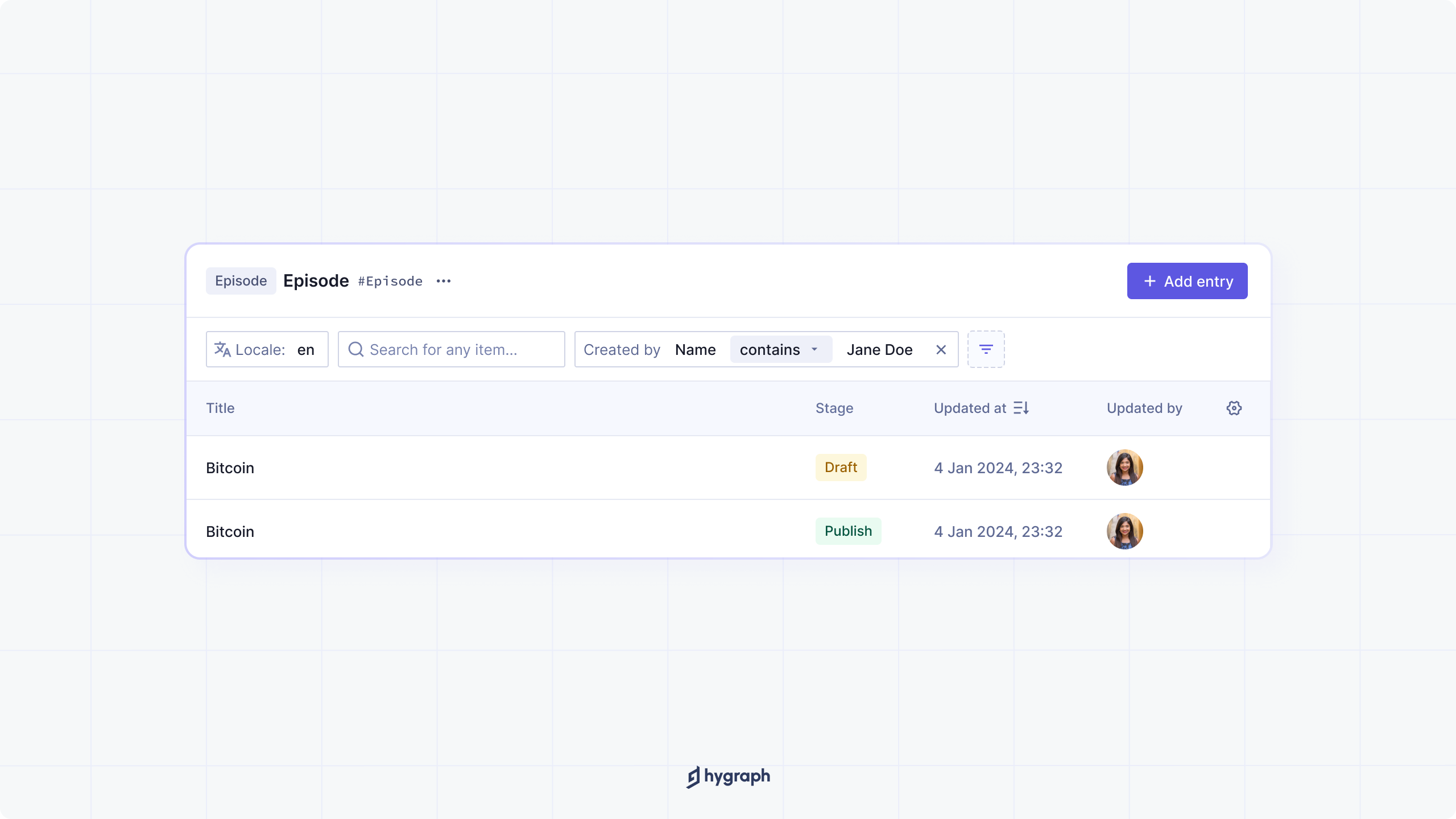Remove the Jane Doe filter with X

click(941, 350)
